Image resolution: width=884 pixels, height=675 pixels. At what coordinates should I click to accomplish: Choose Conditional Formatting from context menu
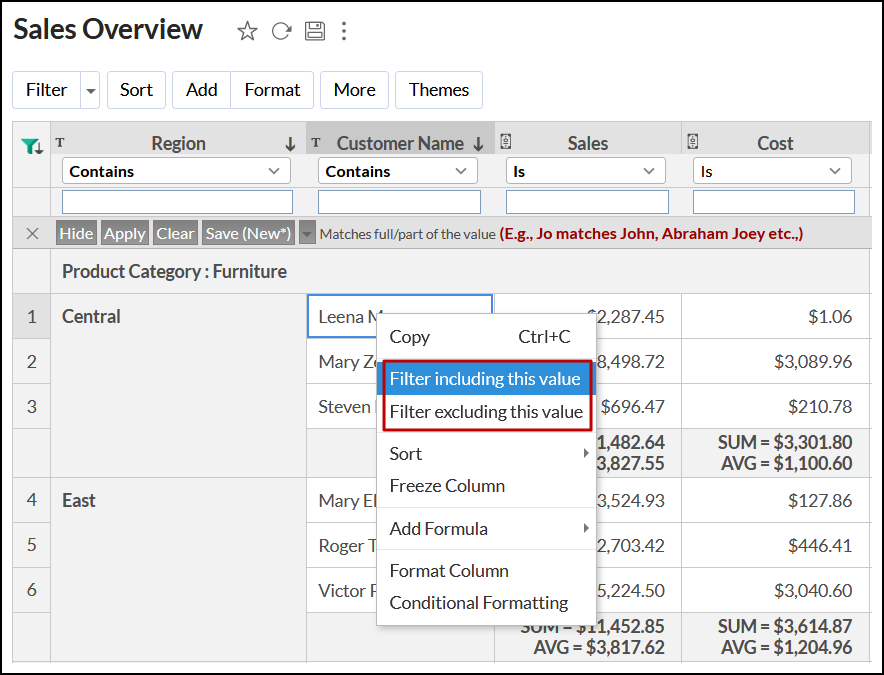coord(478,603)
